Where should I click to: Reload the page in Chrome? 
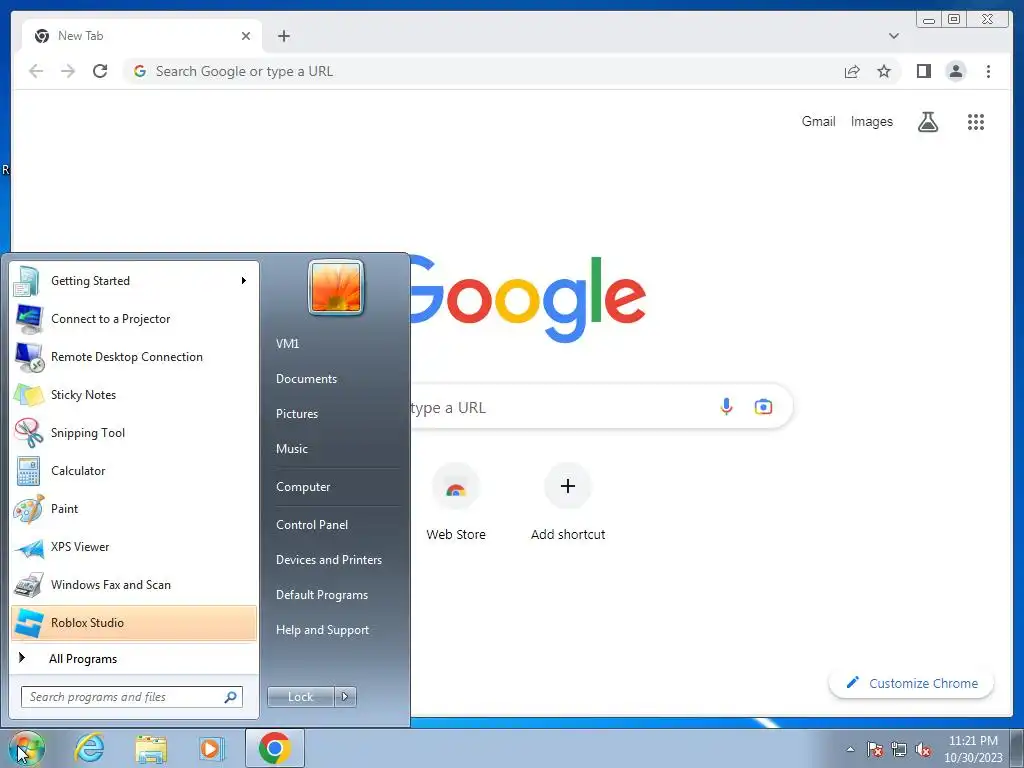tap(100, 71)
